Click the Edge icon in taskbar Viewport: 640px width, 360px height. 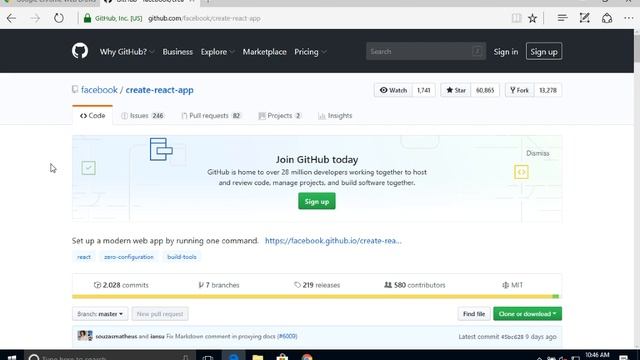tap(233, 358)
